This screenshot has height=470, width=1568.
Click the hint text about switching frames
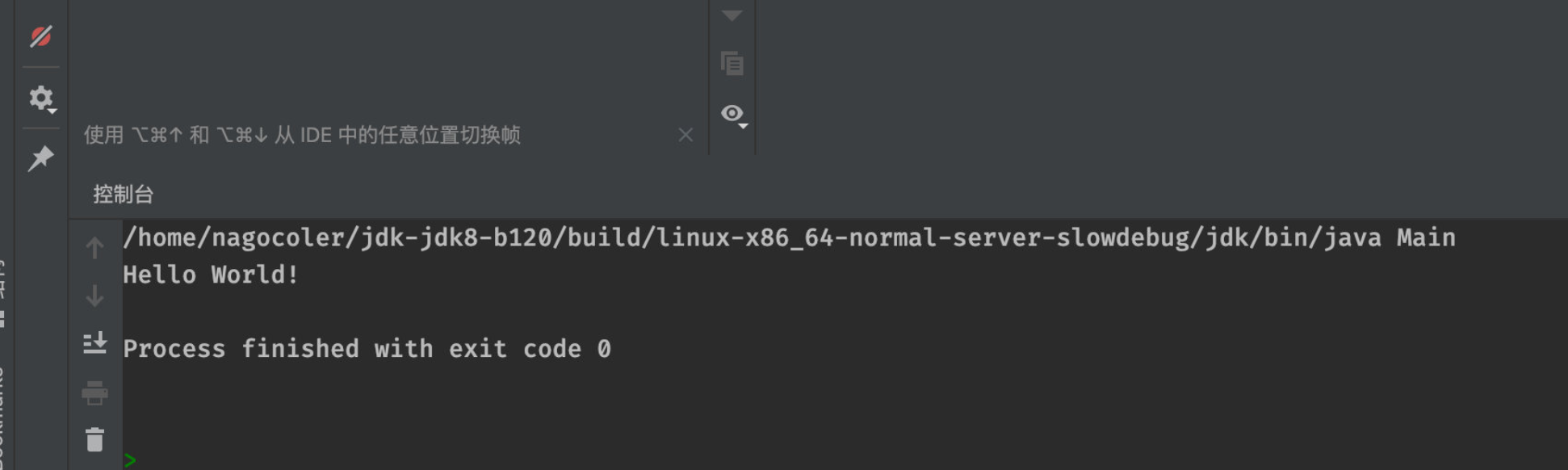(302, 135)
